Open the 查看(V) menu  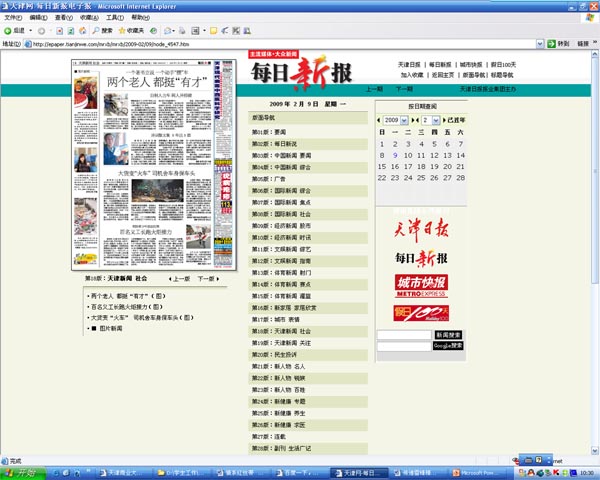click(62, 17)
